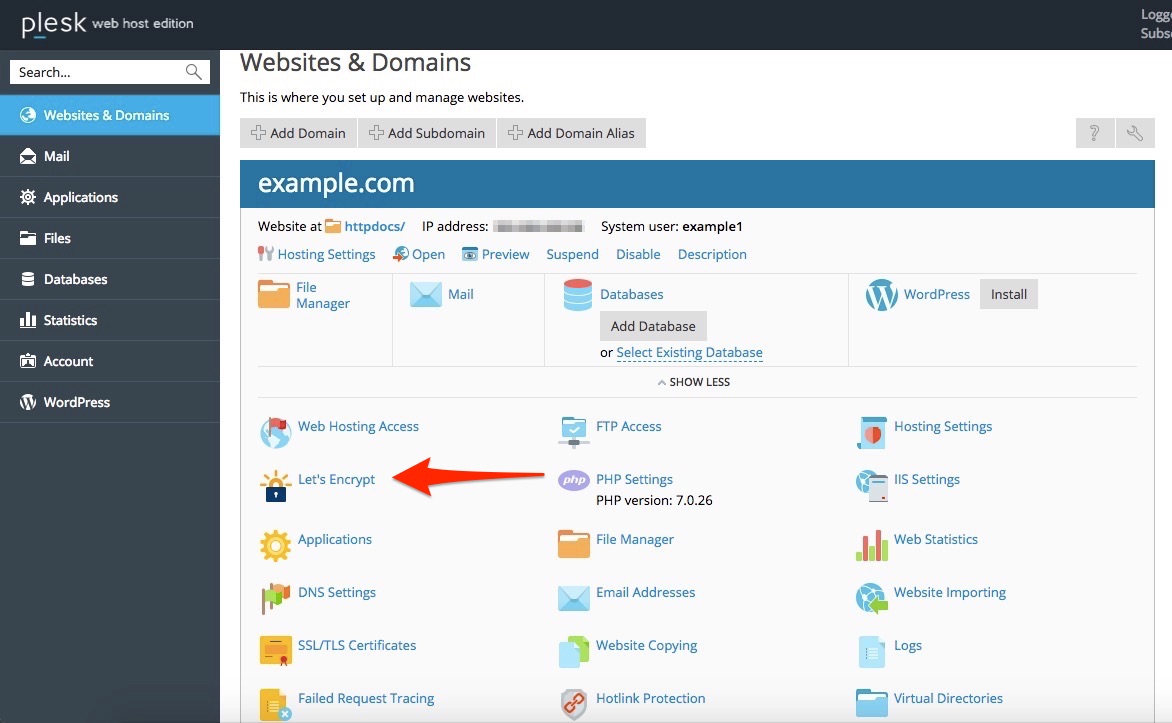Viewport: 1172px width, 723px height.
Task: Open Account in the left sidebar
Action: point(110,361)
